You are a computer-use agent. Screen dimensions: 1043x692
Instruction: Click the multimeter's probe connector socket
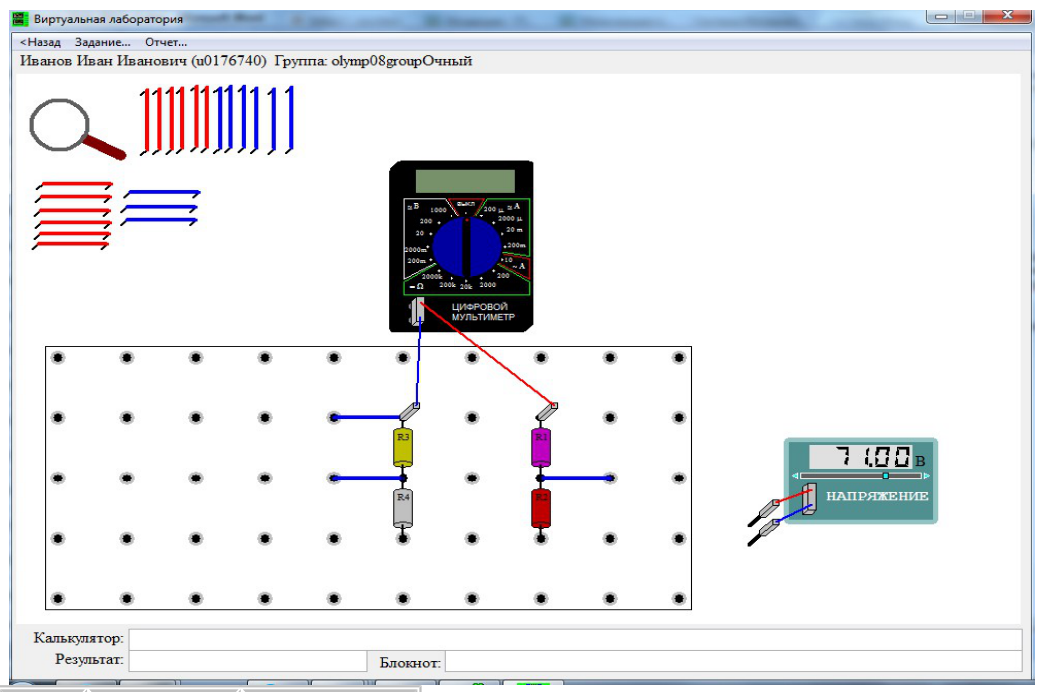[x=417, y=312]
